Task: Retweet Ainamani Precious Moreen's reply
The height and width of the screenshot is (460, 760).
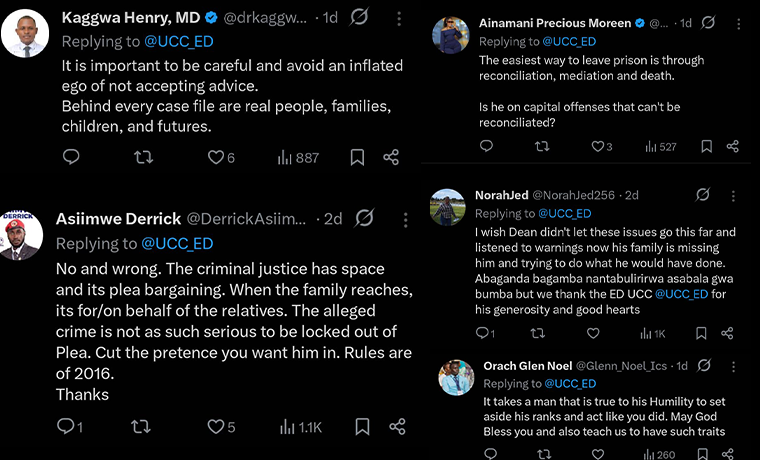Action: 542,146
